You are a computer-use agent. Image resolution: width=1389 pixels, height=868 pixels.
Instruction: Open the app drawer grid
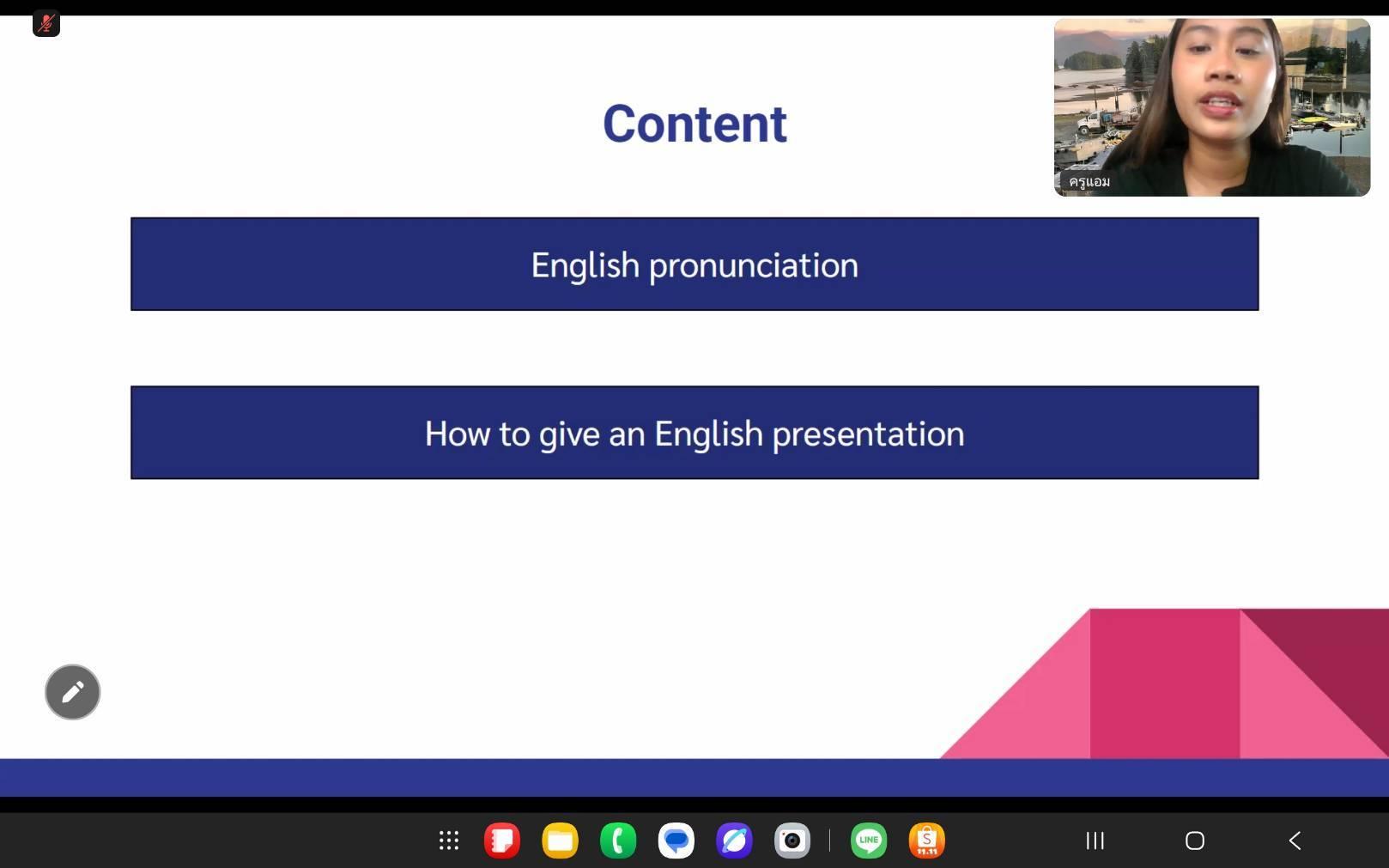pyautogui.click(x=449, y=841)
